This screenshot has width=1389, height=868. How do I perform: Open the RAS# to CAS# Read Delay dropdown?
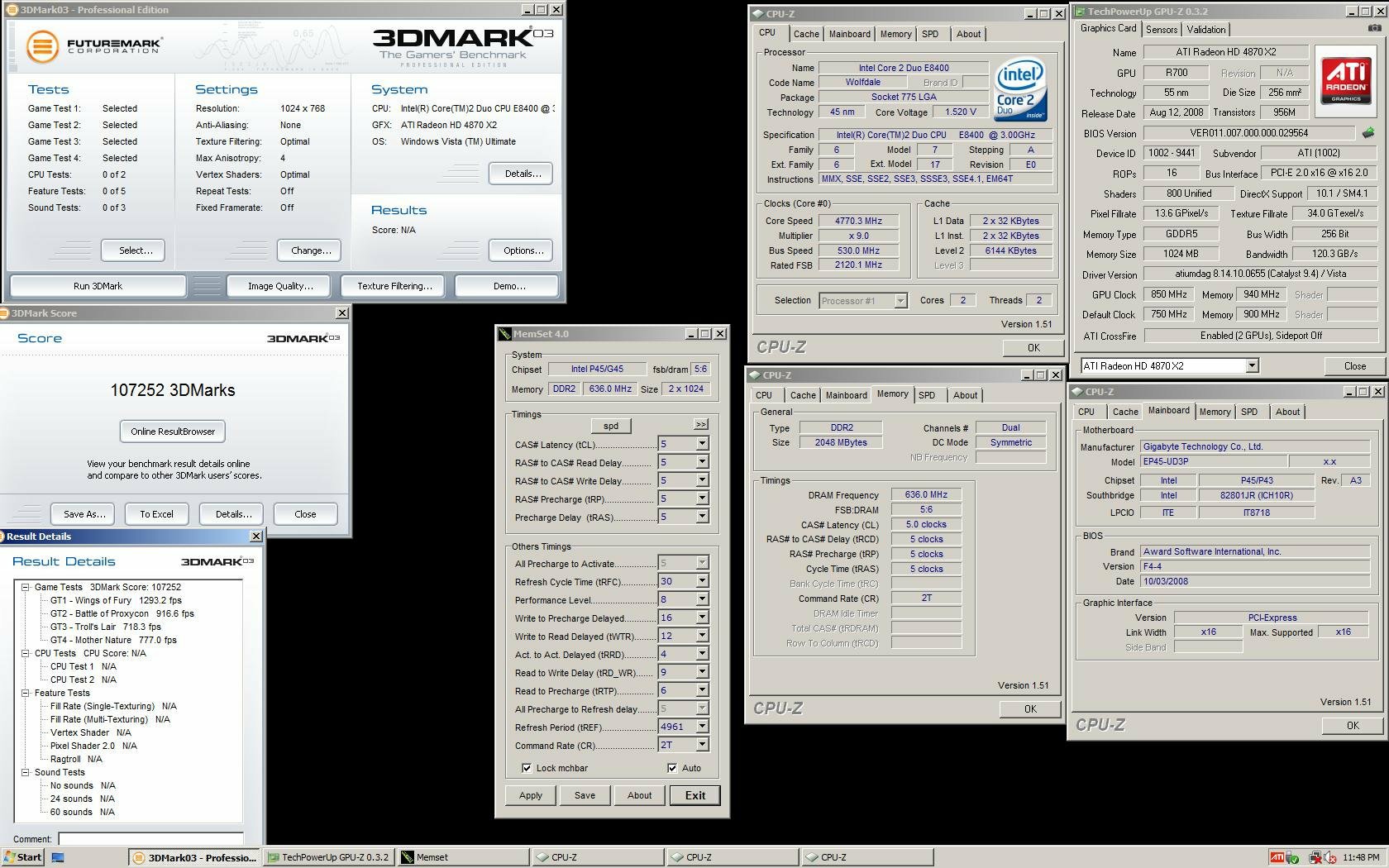point(702,462)
